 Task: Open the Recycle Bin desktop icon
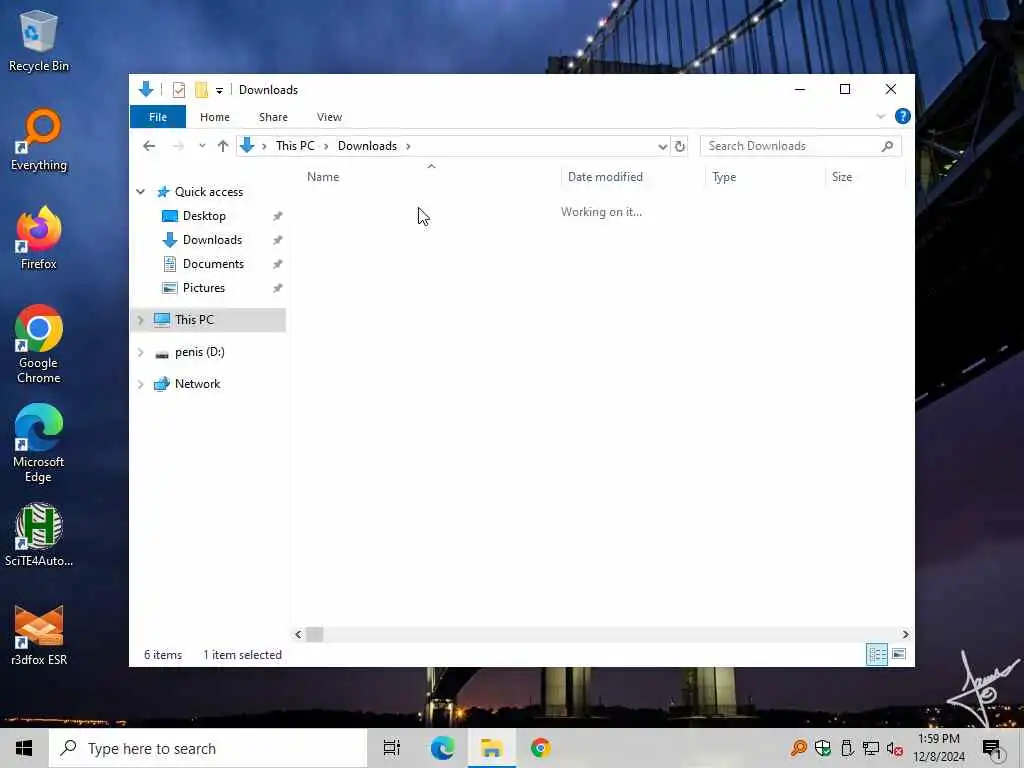tap(39, 40)
